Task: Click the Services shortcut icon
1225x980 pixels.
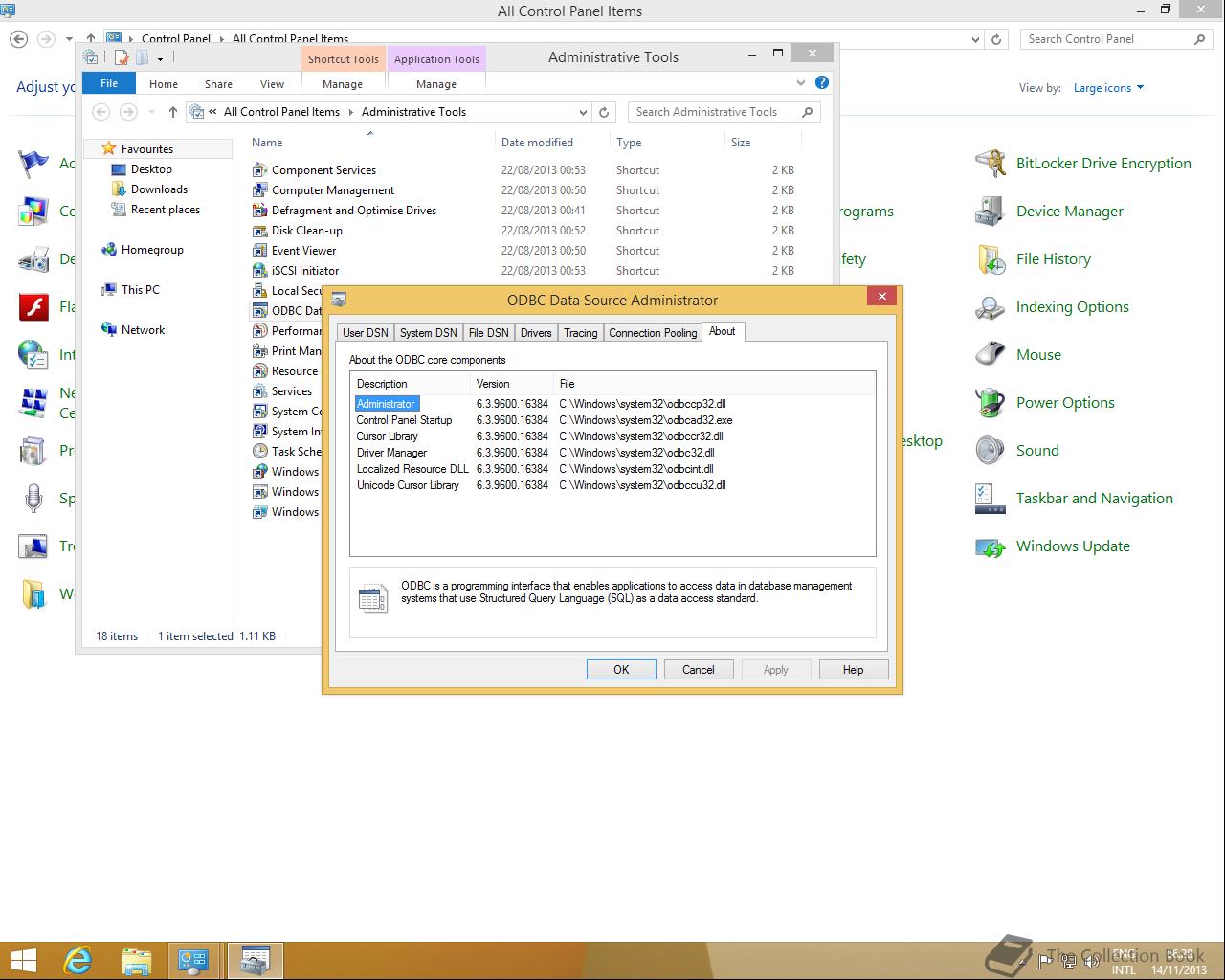Action: (259, 391)
